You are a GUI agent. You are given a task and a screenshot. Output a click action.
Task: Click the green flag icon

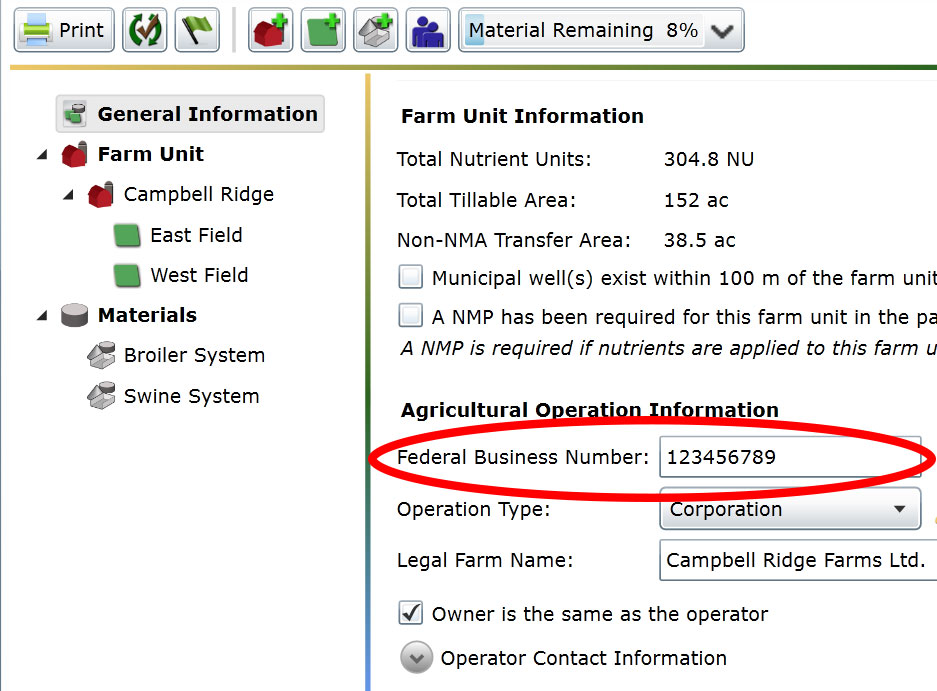197,30
